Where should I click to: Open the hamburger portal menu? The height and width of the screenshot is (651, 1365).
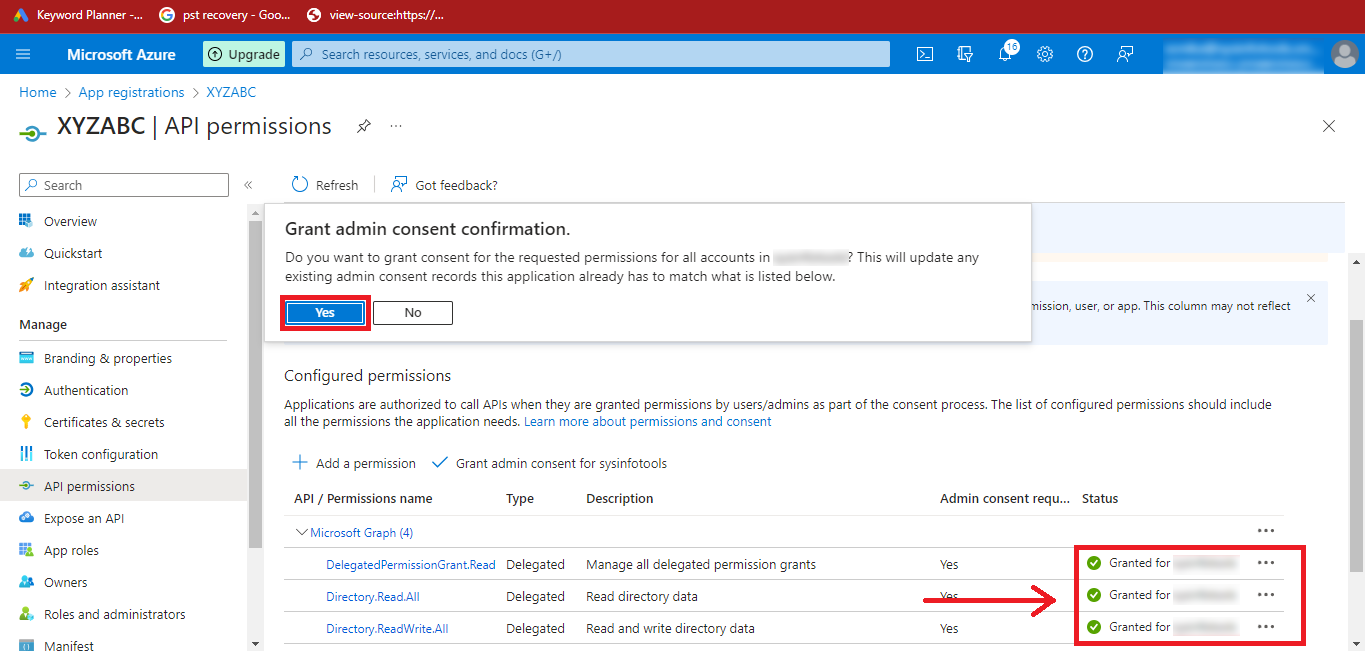(x=23, y=55)
